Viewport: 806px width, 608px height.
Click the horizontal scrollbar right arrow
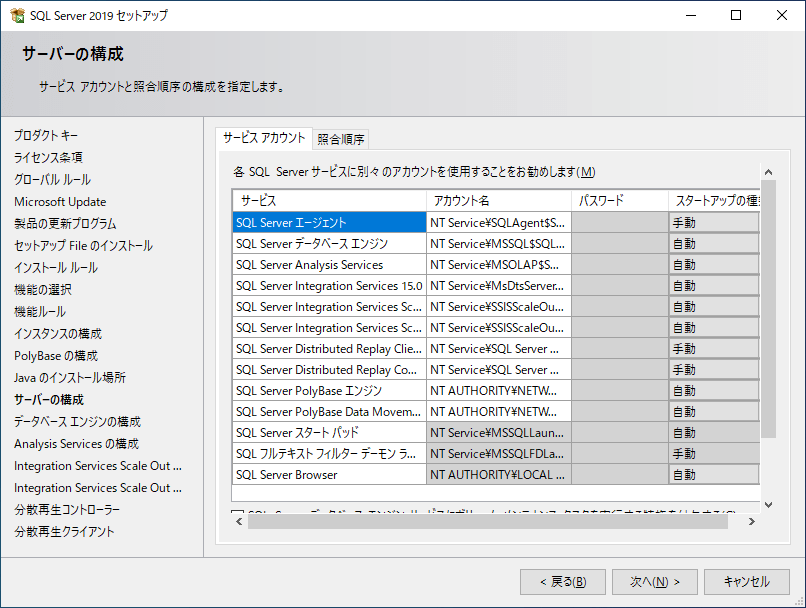point(752,521)
